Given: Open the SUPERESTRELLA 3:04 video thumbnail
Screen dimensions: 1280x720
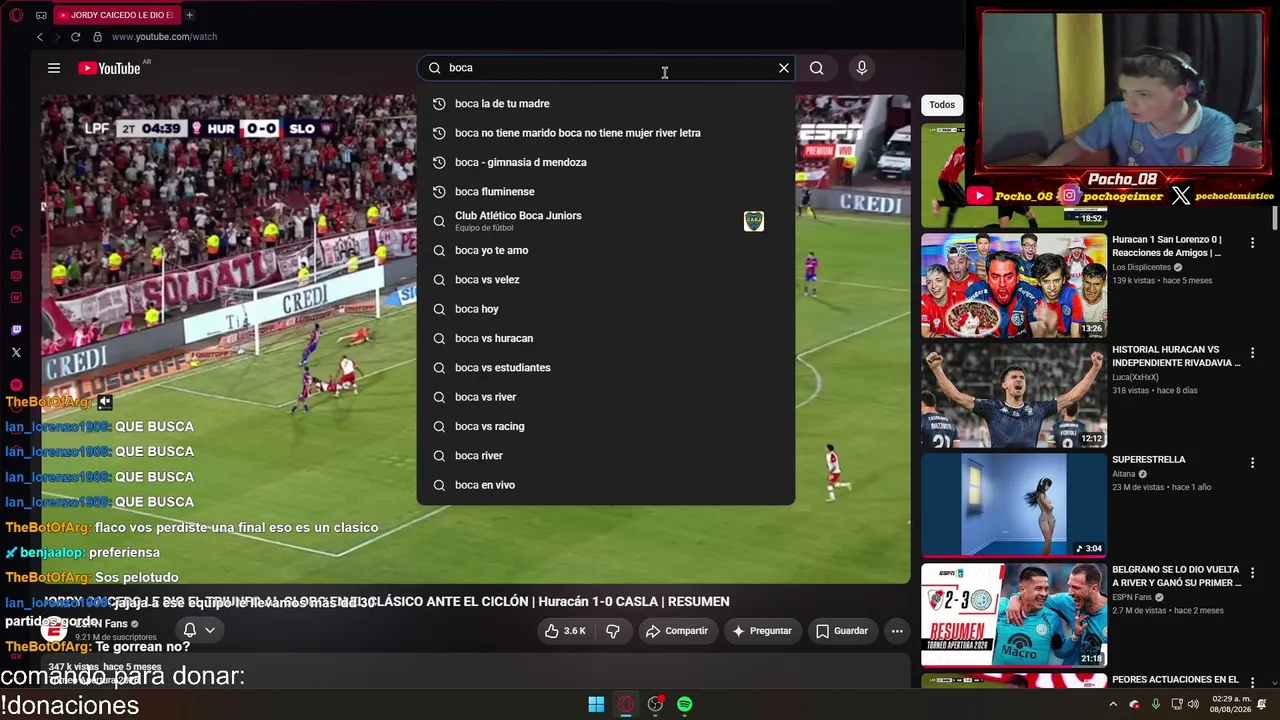Looking at the screenshot, I should pos(1014,506).
